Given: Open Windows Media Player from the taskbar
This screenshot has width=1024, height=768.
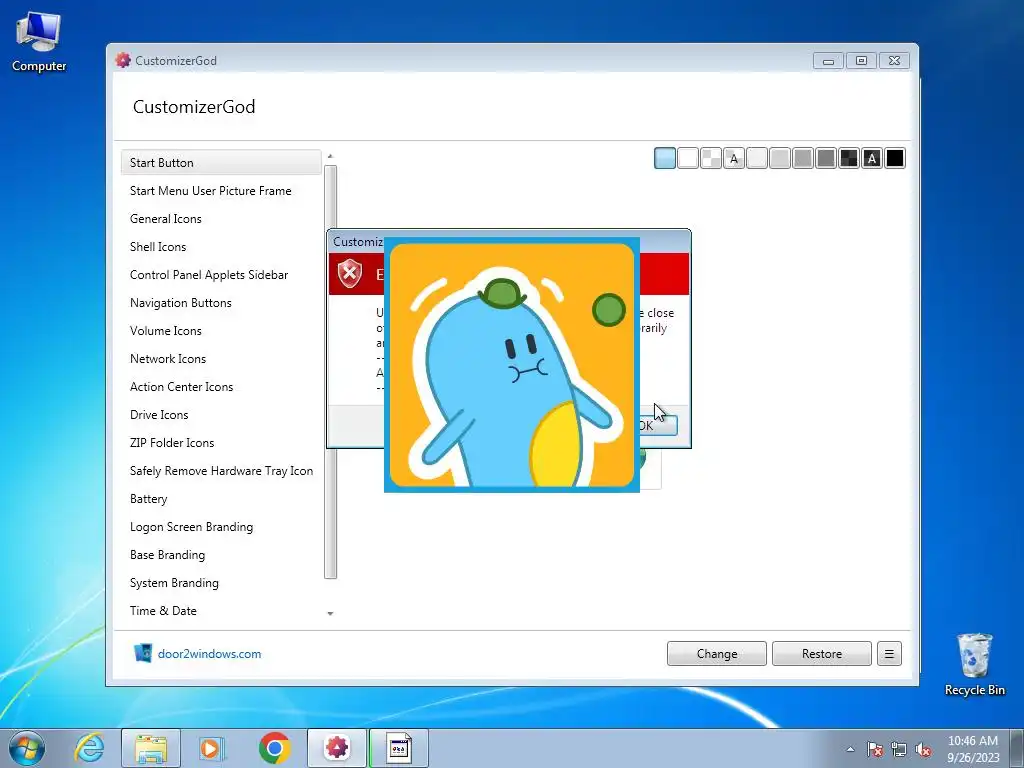Looking at the screenshot, I should point(211,748).
